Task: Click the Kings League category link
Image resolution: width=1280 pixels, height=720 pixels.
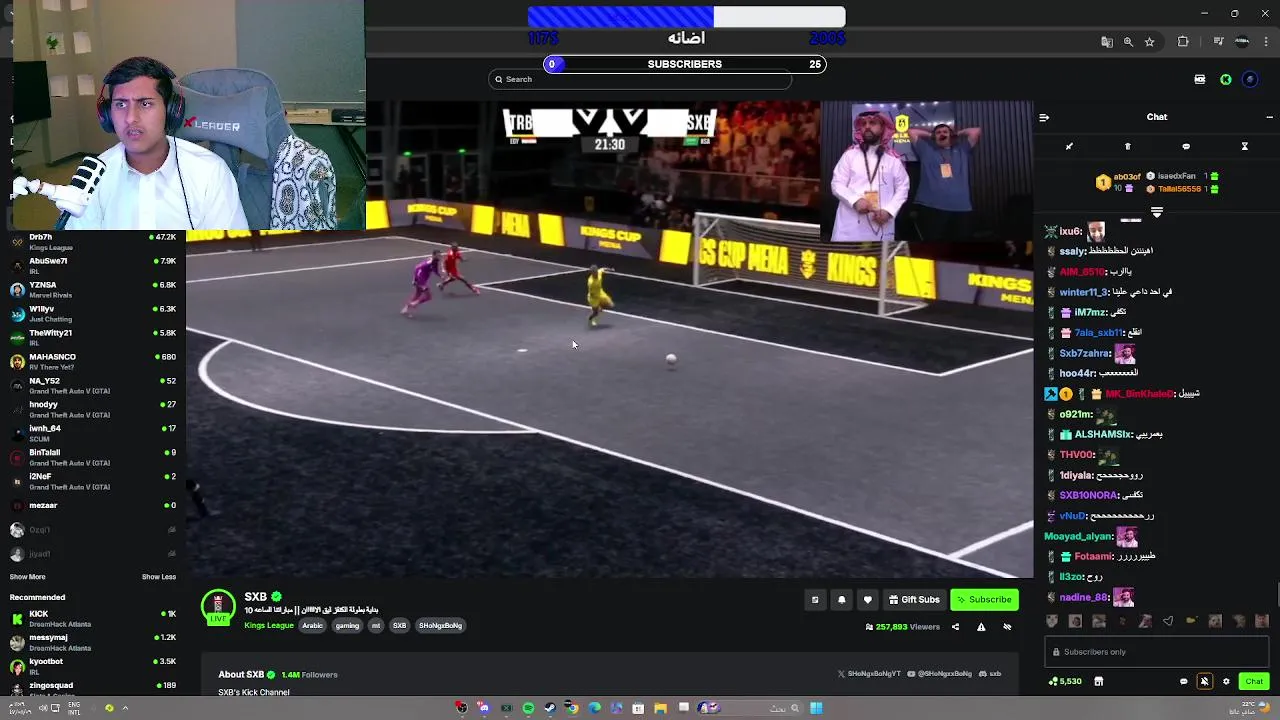Action: [269, 626]
